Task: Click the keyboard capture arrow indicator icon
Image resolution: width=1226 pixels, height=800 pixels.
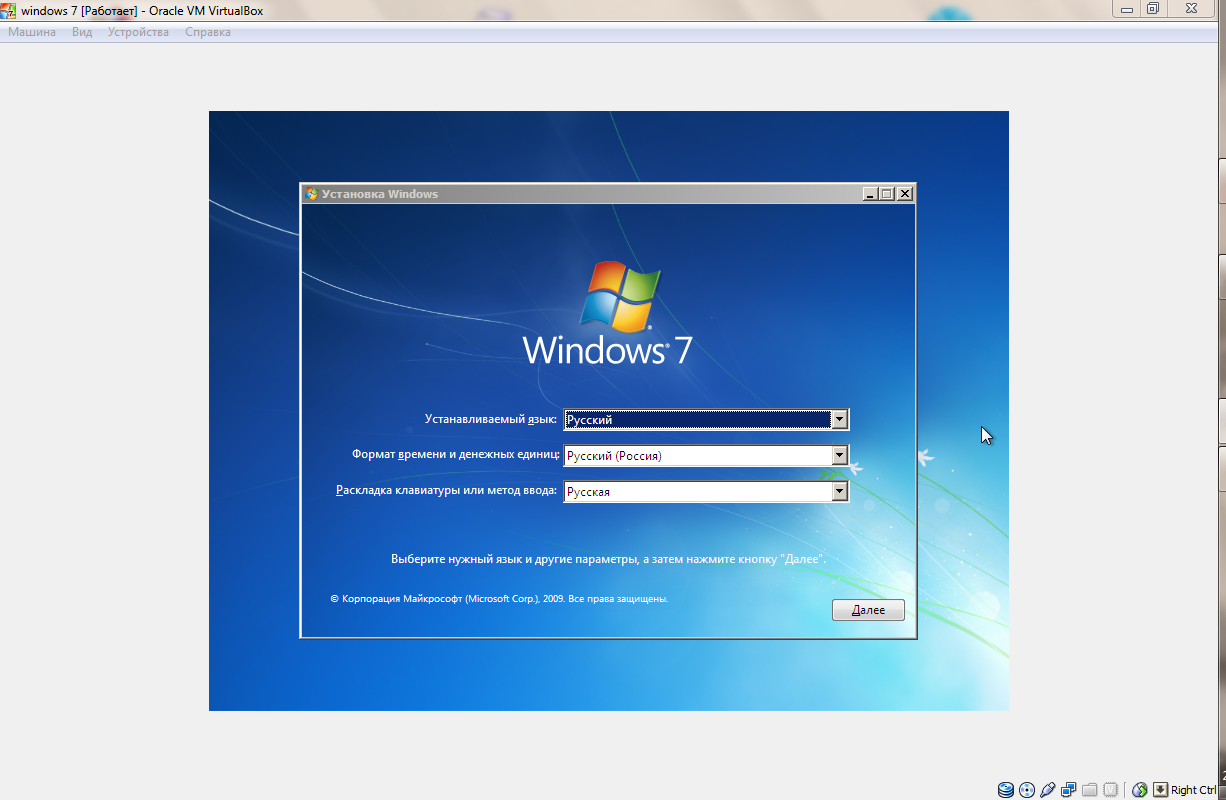Action: click(x=1160, y=790)
